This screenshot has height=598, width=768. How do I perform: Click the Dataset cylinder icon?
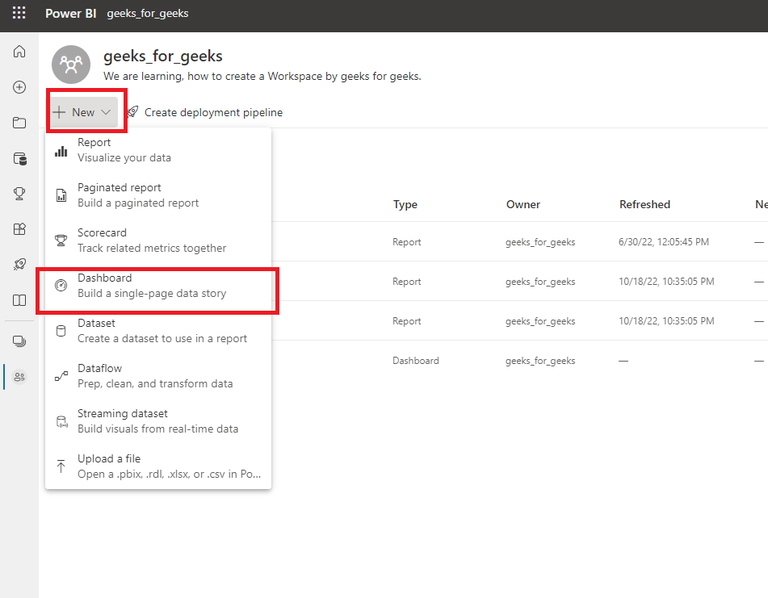(x=61, y=331)
